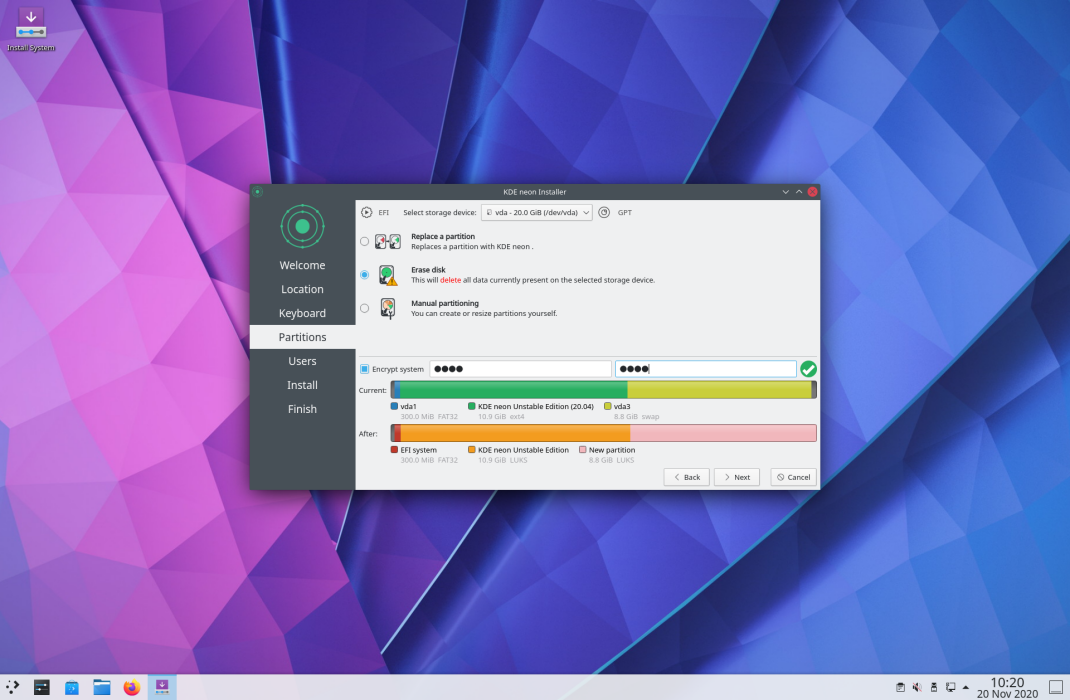This screenshot has width=1070, height=700.
Task: Select the Replace a partition option
Action: pyautogui.click(x=364, y=242)
